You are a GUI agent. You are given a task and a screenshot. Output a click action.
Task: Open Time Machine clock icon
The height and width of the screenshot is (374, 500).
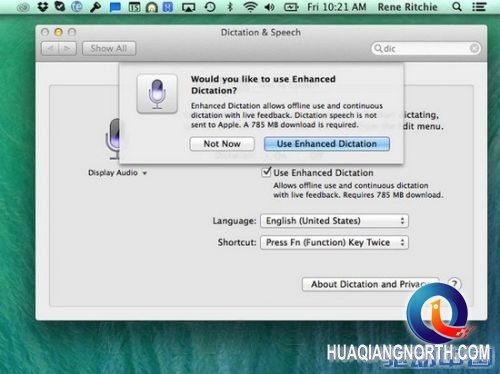(210, 7)
